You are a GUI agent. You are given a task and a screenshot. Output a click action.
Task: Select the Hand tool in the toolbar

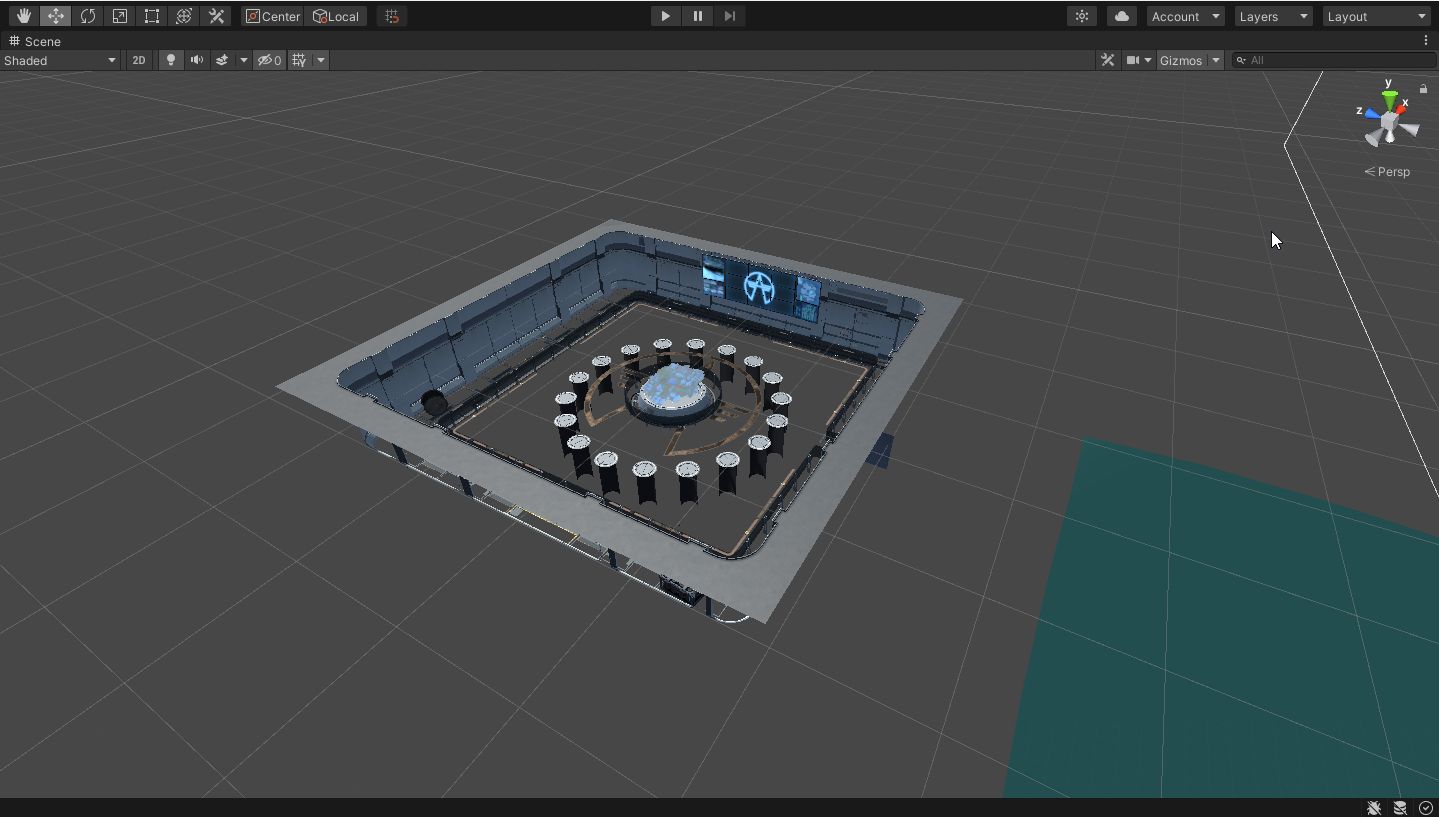23,15
